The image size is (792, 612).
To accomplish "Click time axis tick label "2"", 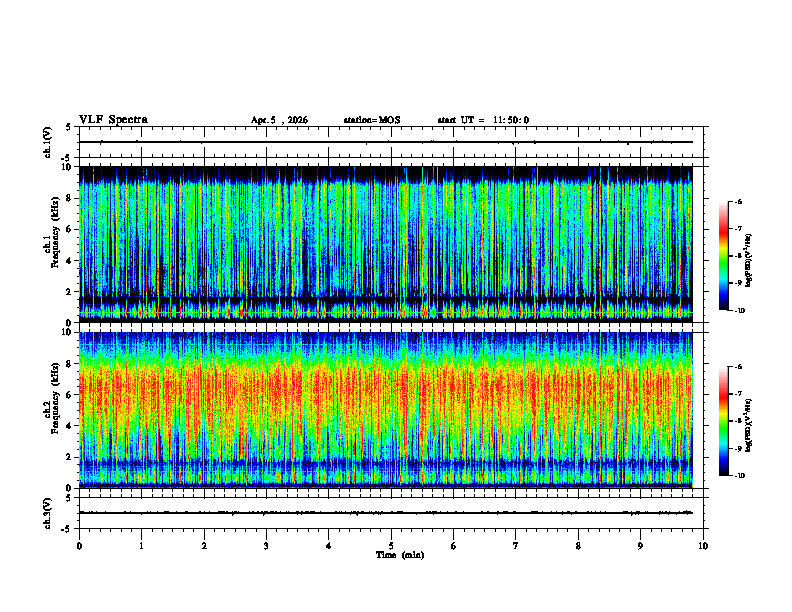I will click(204, 546).
